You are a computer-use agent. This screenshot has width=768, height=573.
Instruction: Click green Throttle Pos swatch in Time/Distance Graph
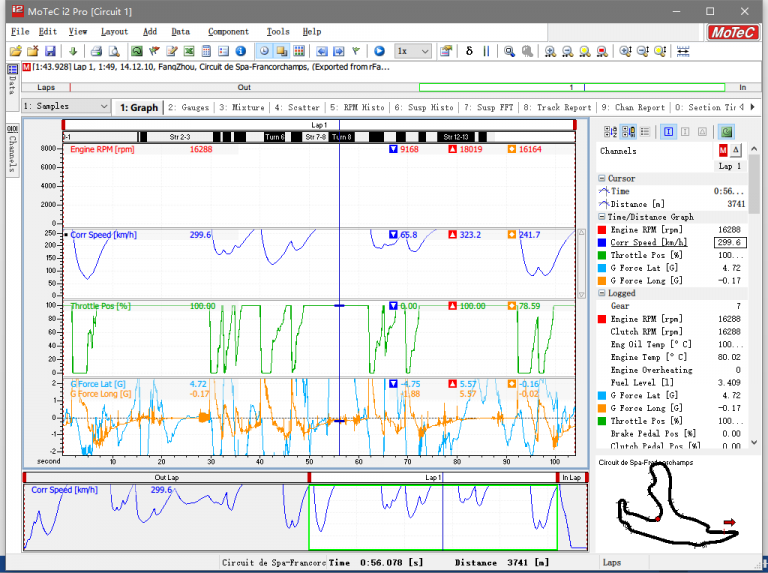(602, 255)
